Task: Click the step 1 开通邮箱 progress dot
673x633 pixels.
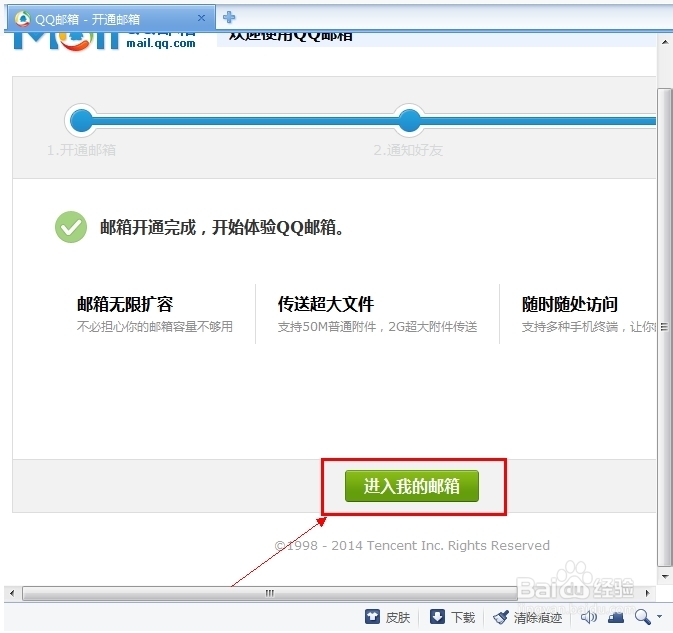Action: (x=82, y=121)
